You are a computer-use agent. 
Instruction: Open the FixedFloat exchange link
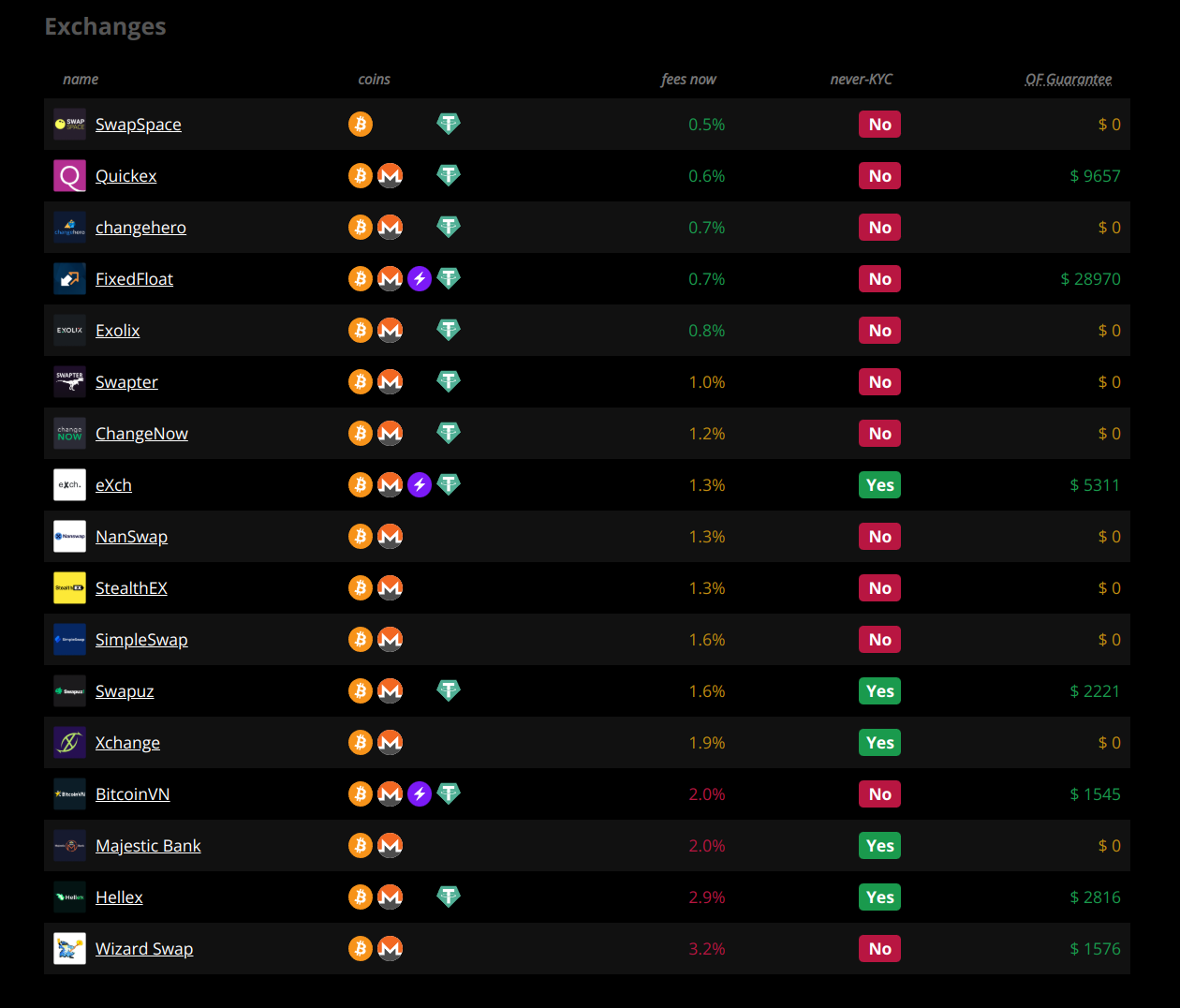coord(134,279)
